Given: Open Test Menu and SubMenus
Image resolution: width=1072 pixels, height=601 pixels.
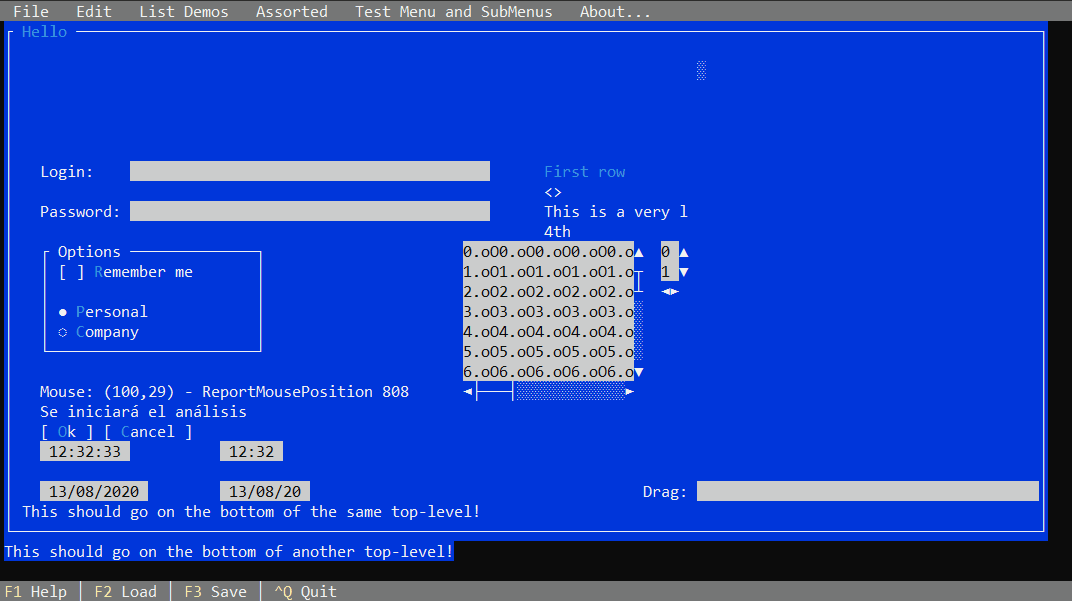Looking at the screenshot, I should click(x=453, y=12).
